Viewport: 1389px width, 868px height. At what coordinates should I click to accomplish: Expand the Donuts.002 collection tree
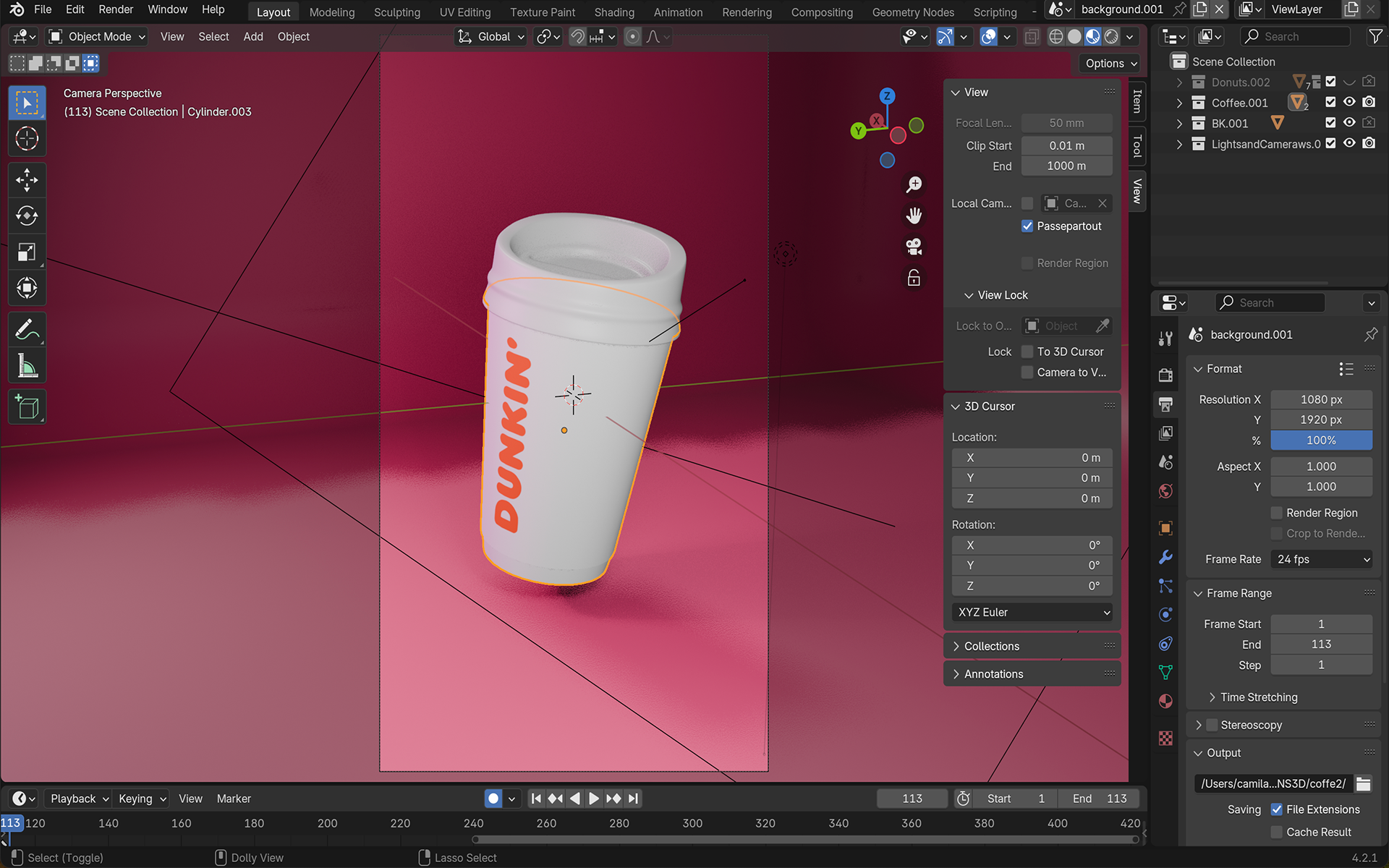tap(1179, 82)
